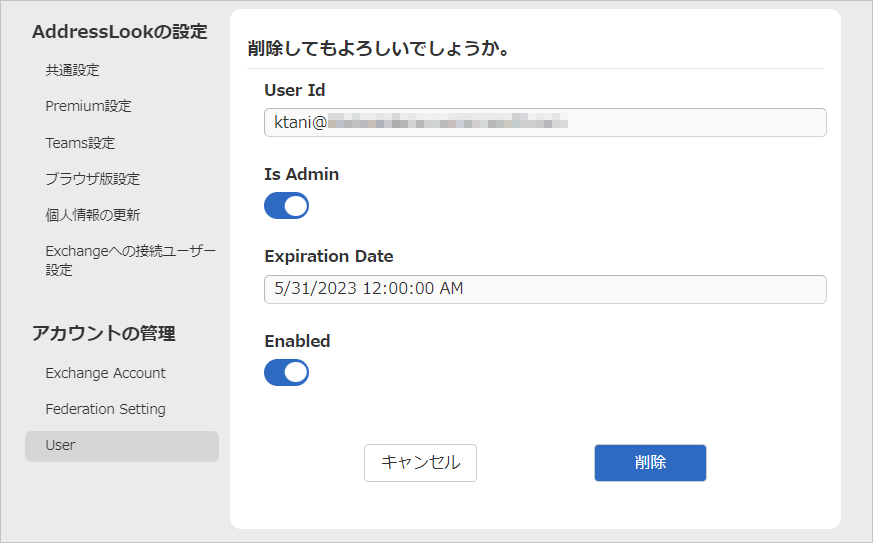Click the 削除してもよろしいでしょうか。 heading
The width and height of the screenshot is (873, 543).
click(x=378, y=48)
